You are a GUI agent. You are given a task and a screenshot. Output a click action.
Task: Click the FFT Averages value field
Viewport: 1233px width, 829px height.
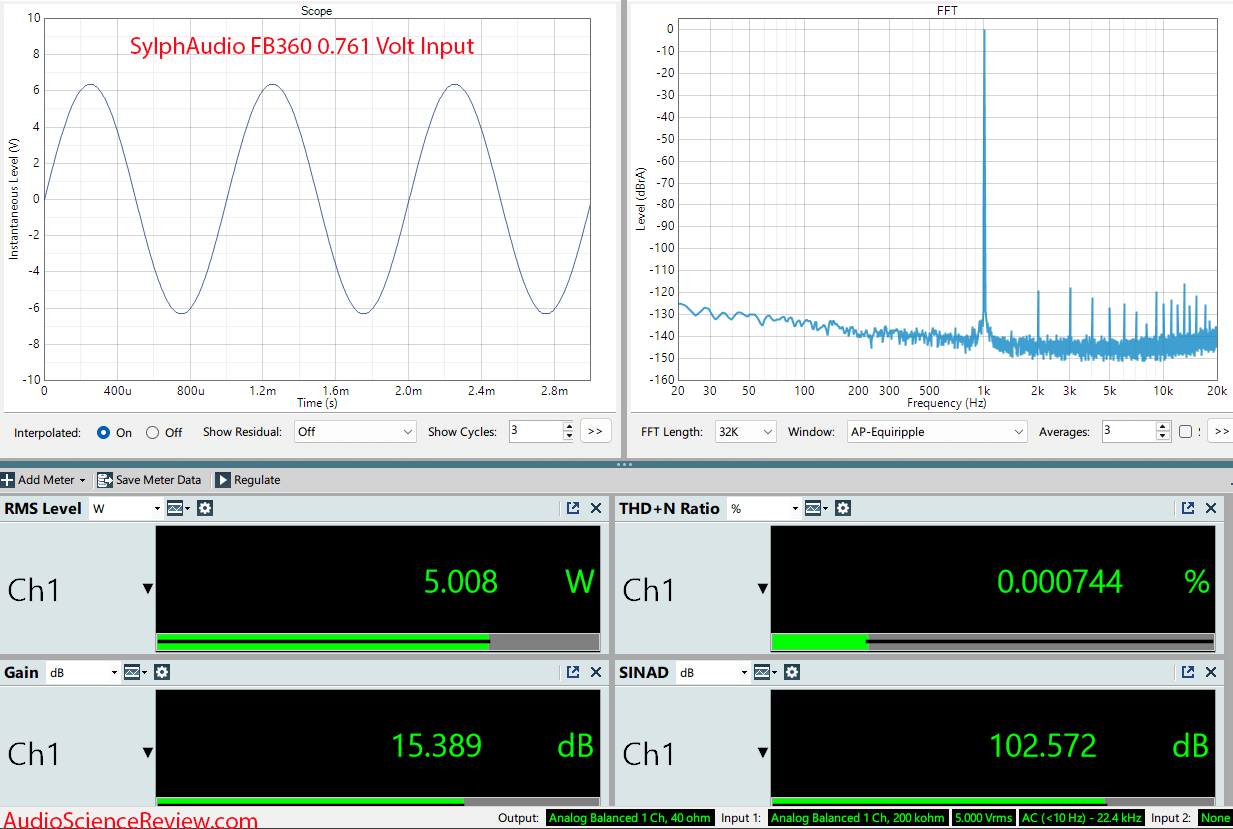click(x=1128, y=432)
